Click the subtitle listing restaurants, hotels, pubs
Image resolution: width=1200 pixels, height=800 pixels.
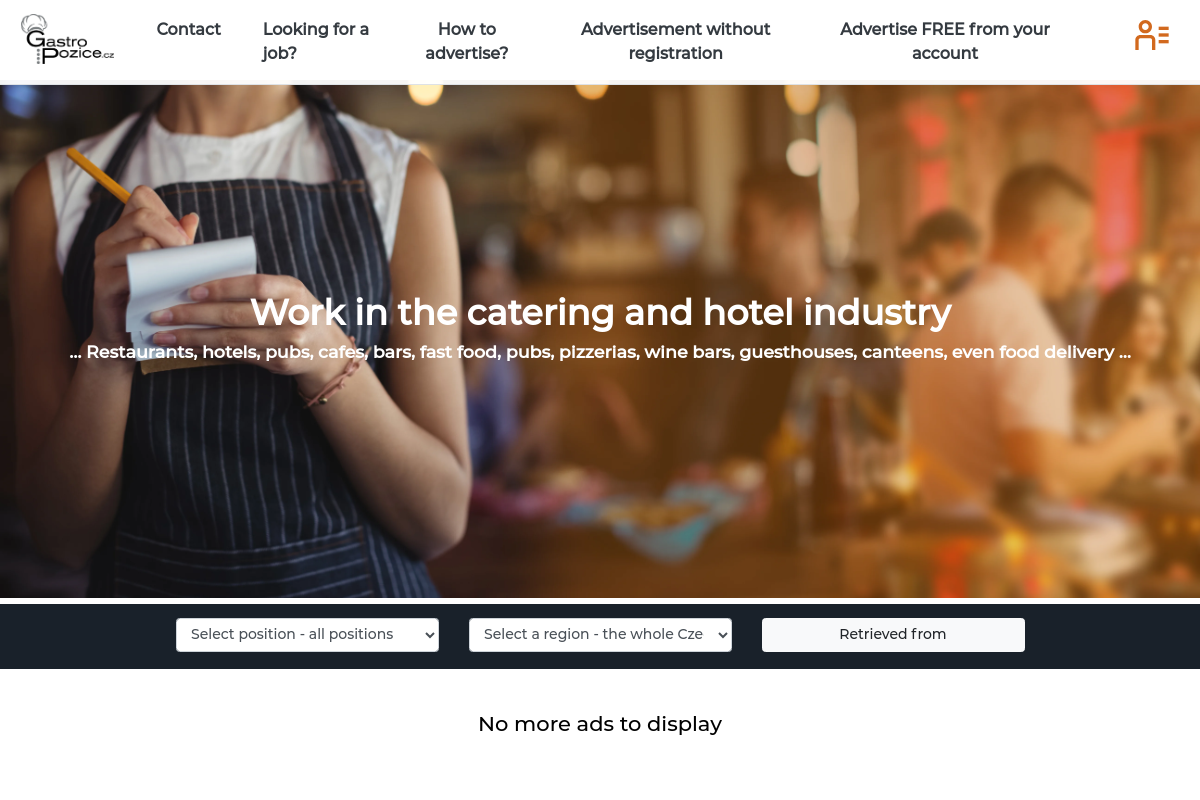coord(600,352)
